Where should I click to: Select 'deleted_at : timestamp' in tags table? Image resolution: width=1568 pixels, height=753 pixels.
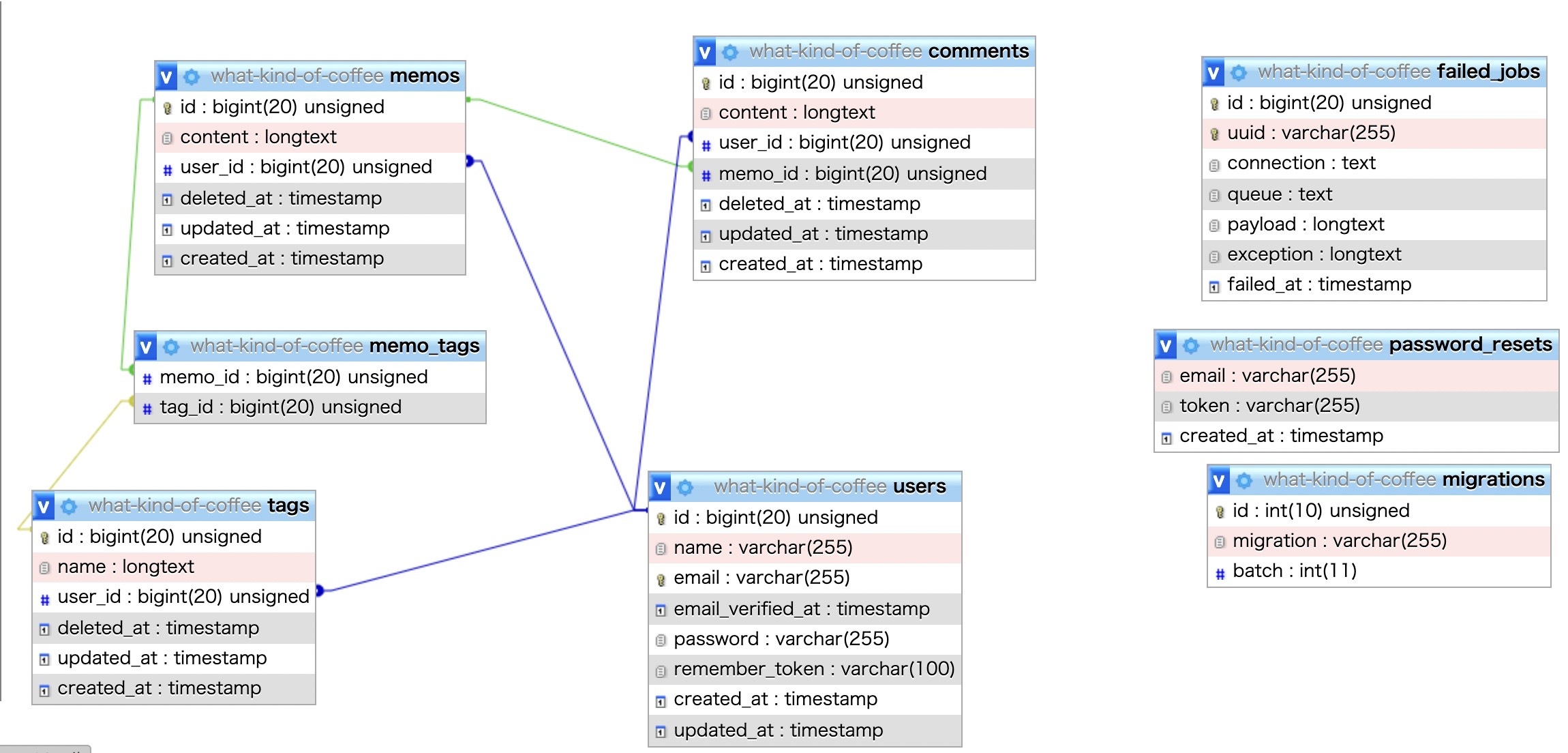click(x=174, y=628)
